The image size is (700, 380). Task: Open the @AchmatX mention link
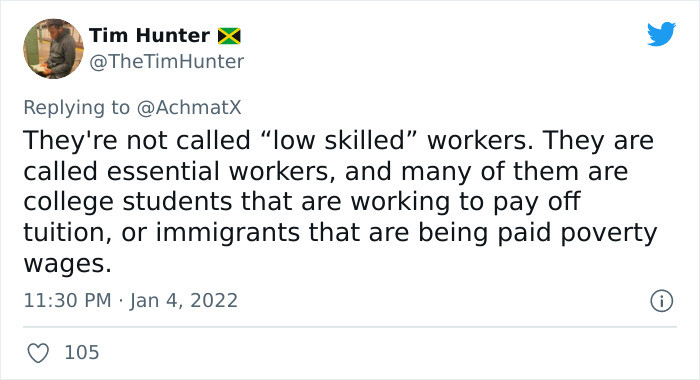pyautogui.click(x=189, y=108)
